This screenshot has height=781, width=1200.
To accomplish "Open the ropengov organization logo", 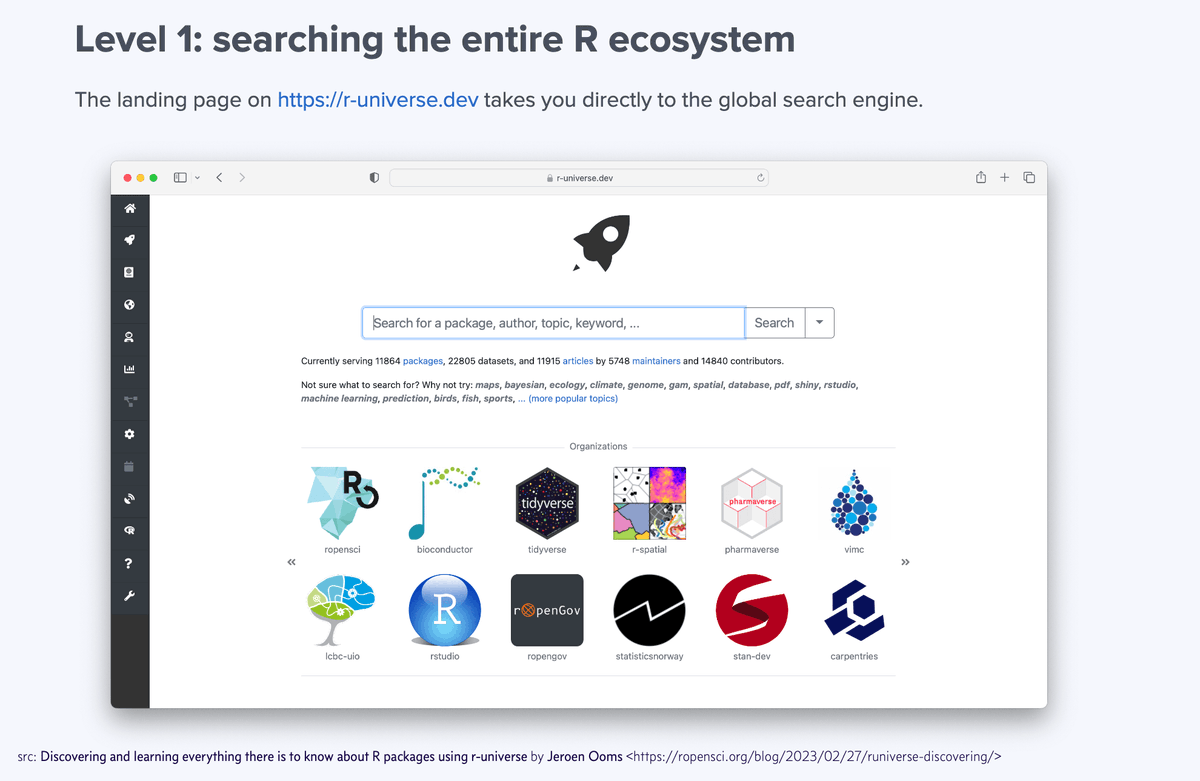I will 547,610.
